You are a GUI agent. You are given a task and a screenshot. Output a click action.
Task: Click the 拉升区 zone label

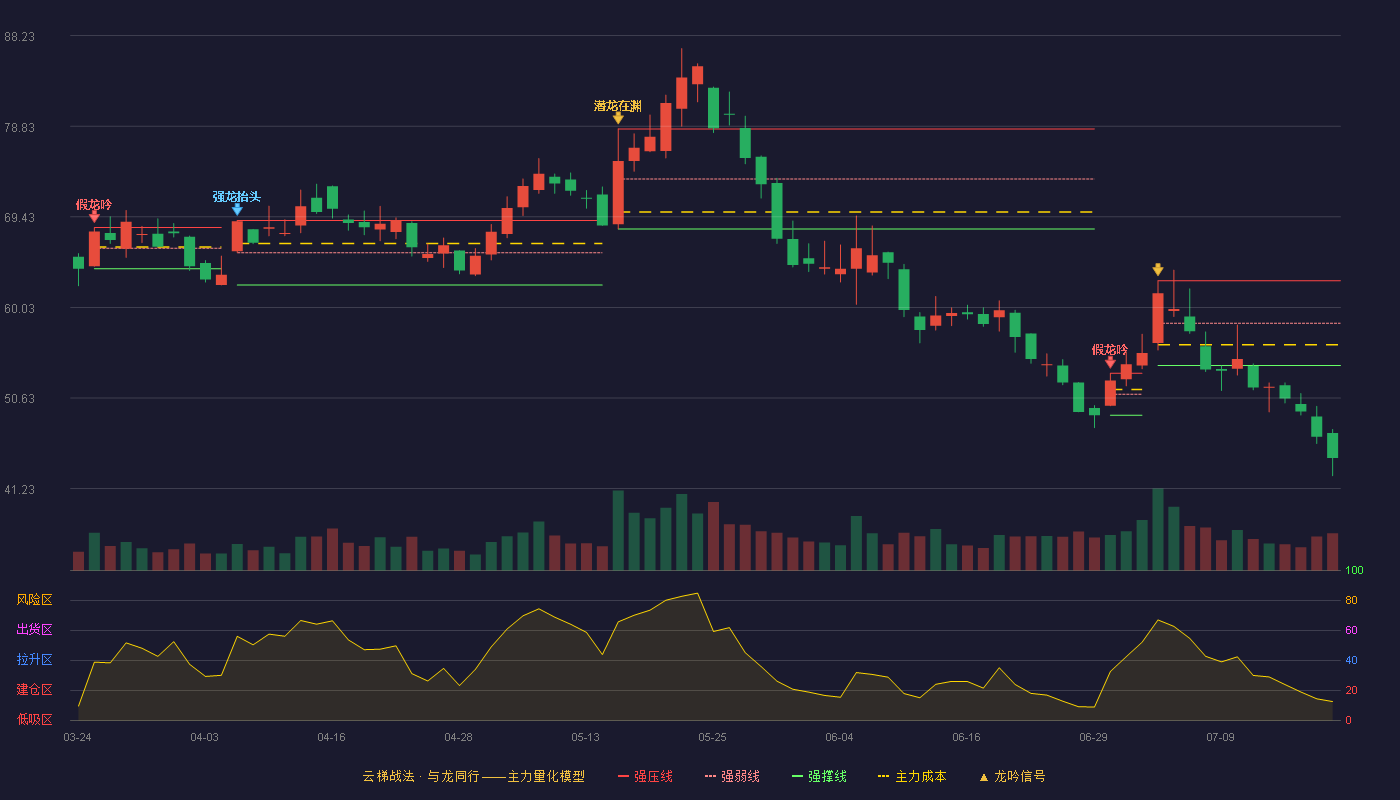(x=34, y=660)
